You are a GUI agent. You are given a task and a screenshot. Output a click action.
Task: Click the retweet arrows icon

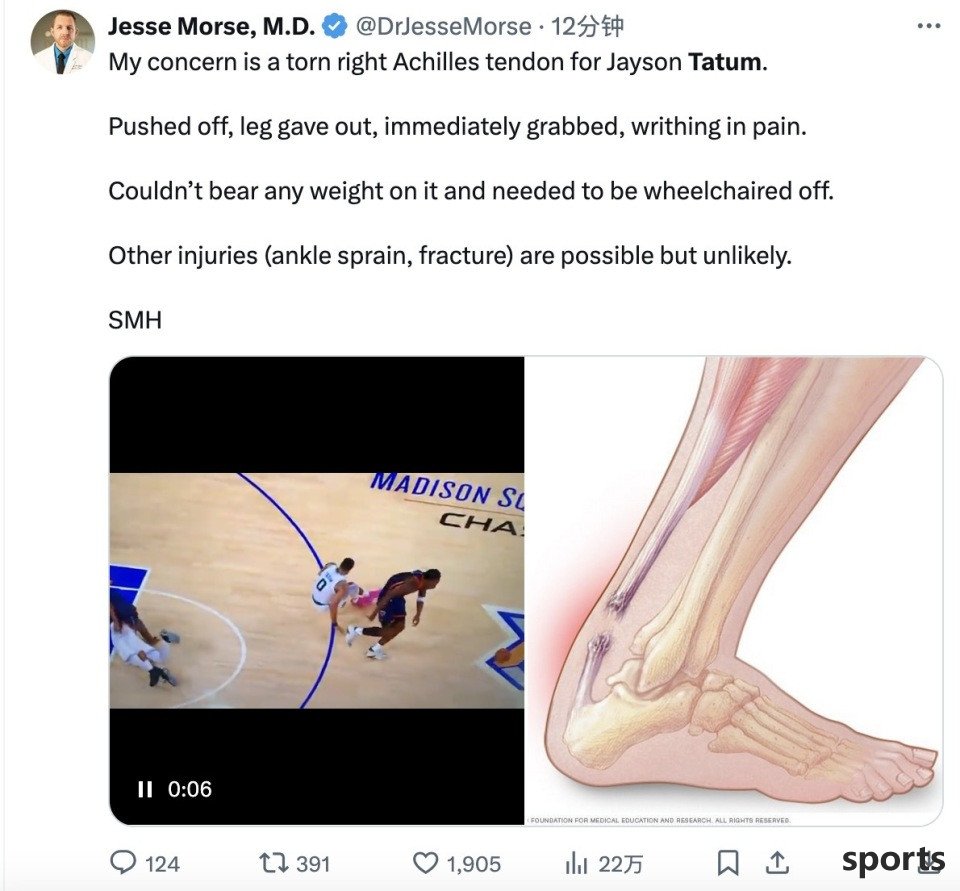click(273, 863)
